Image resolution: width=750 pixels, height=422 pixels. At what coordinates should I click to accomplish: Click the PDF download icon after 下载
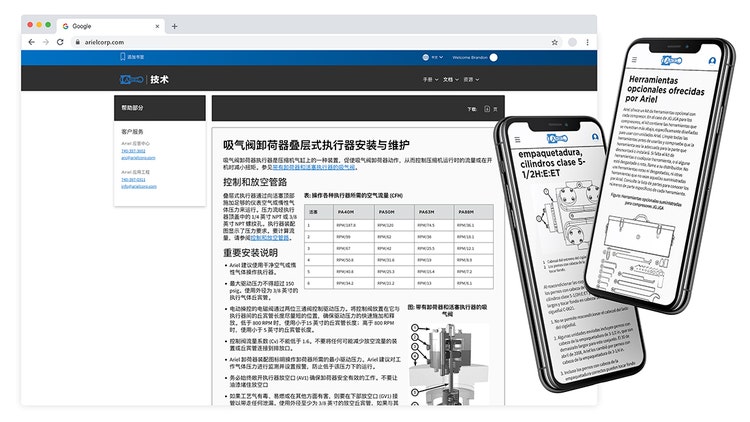(486, 108)
